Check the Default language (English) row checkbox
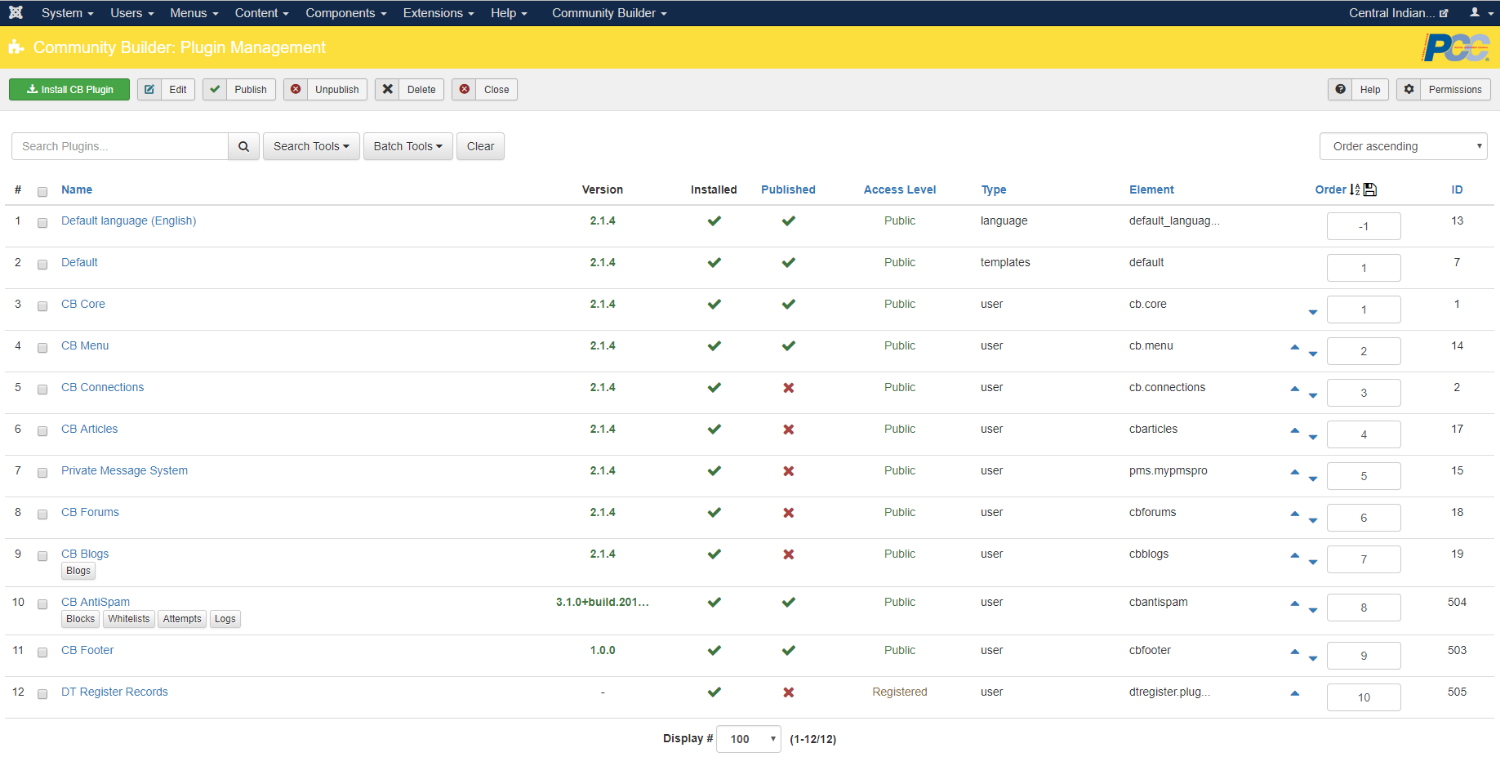The height and width of the screenshot is (761, 1500). point(42,223)
